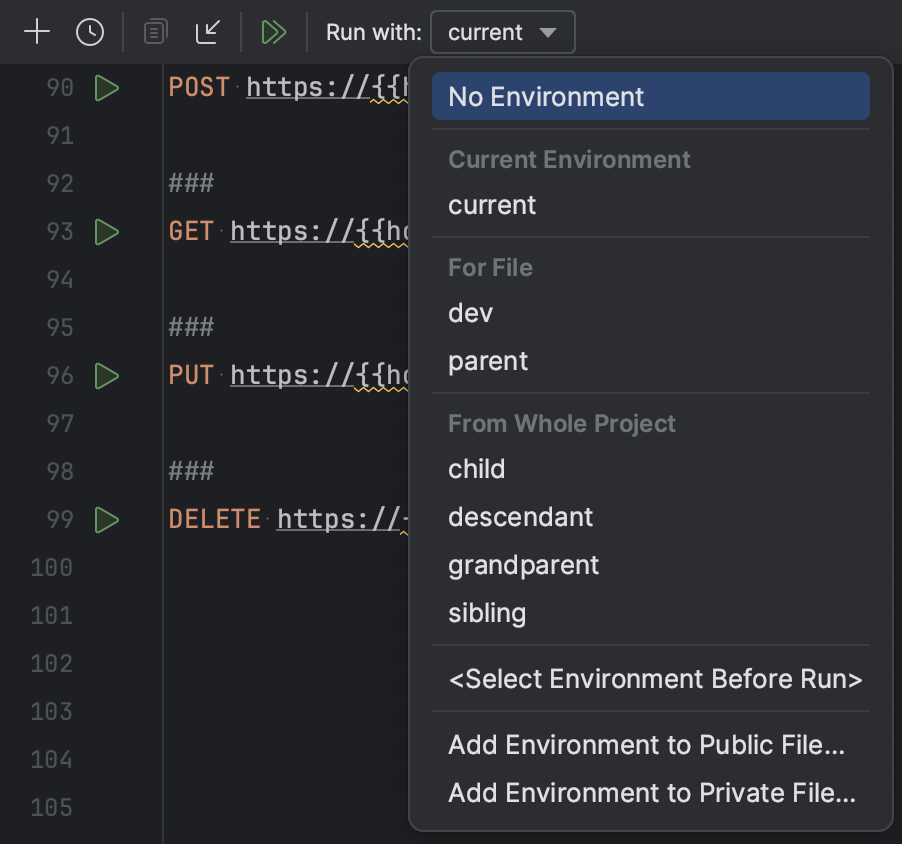
Task: Select the 'child' project environment
Action: (476, 469)
